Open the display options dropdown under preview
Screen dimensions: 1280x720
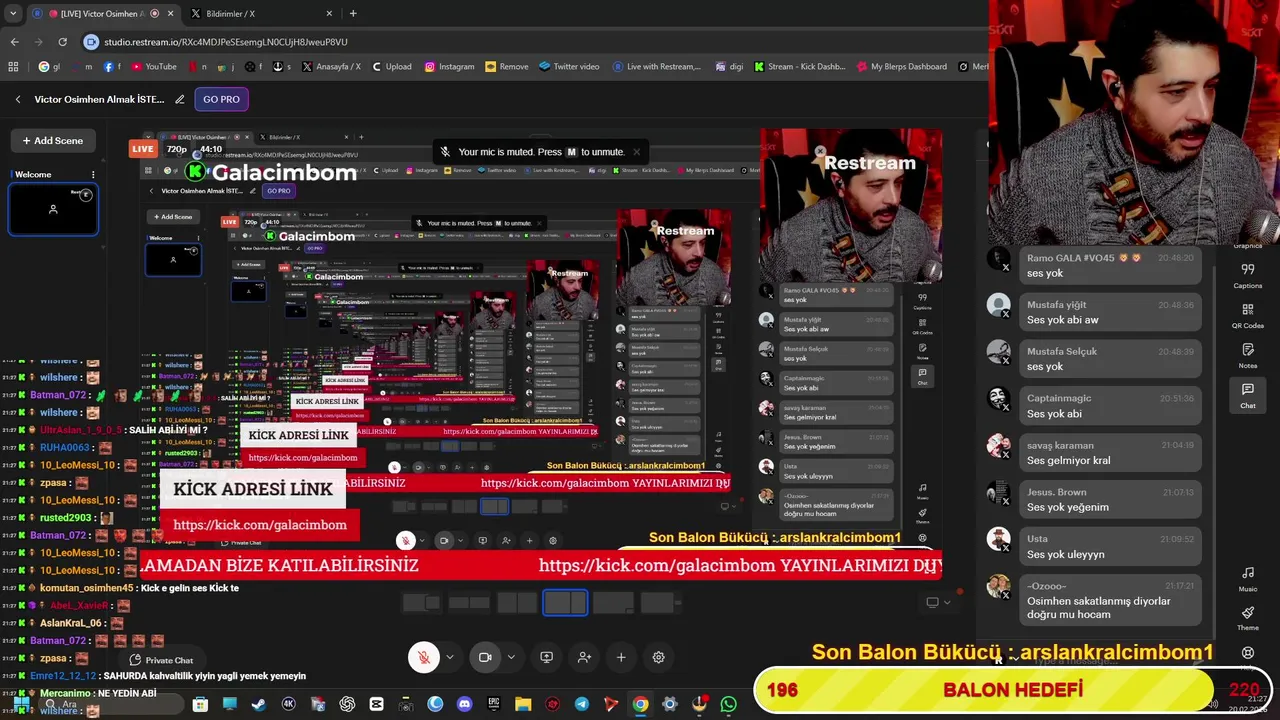point(938,602)
